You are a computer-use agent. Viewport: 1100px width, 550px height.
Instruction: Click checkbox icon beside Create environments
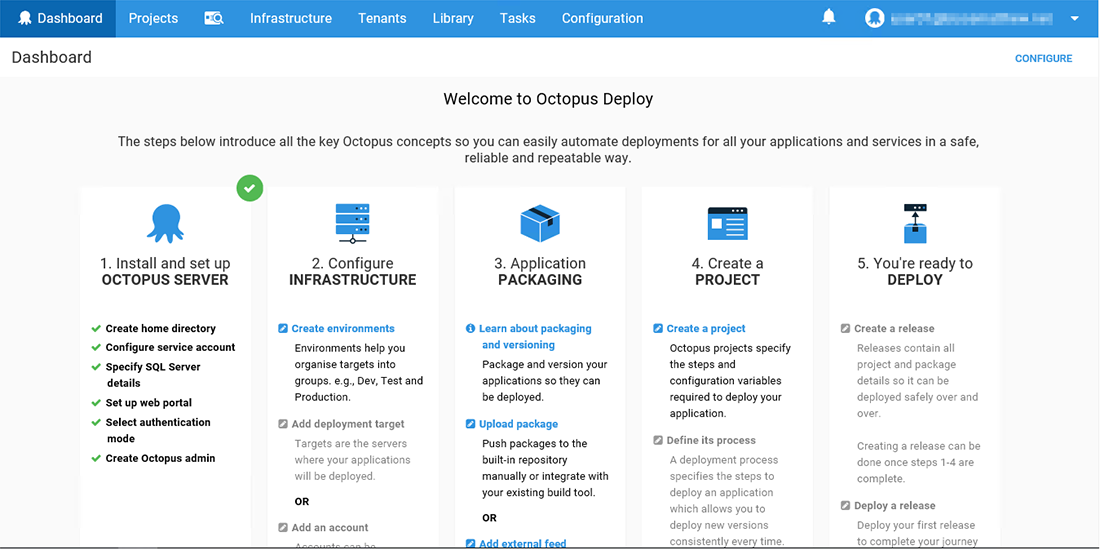coord(283,328)
